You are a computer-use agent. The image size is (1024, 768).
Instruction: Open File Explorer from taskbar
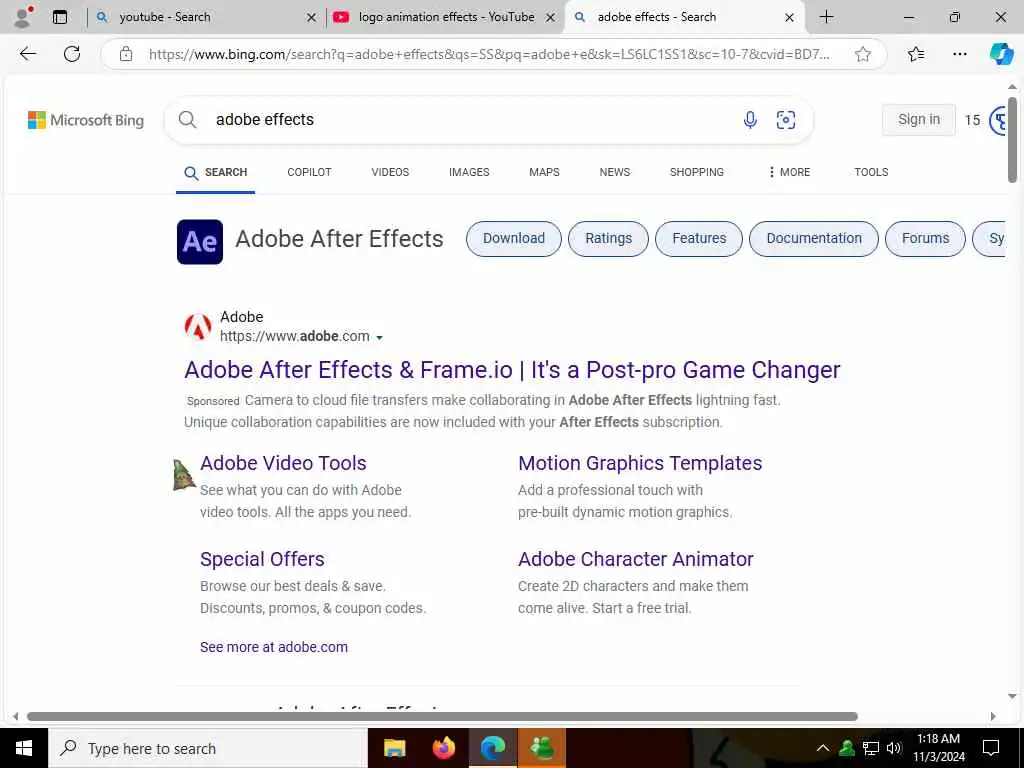pos(394,748)
